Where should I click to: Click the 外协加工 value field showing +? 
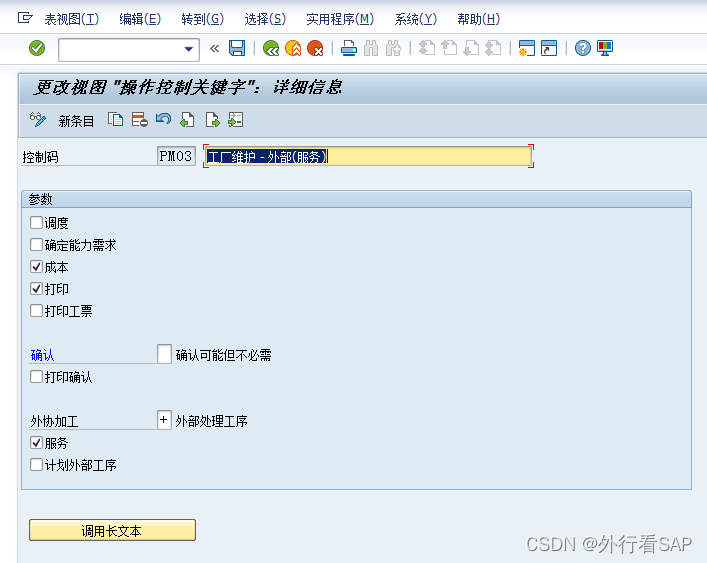(164, 420)
